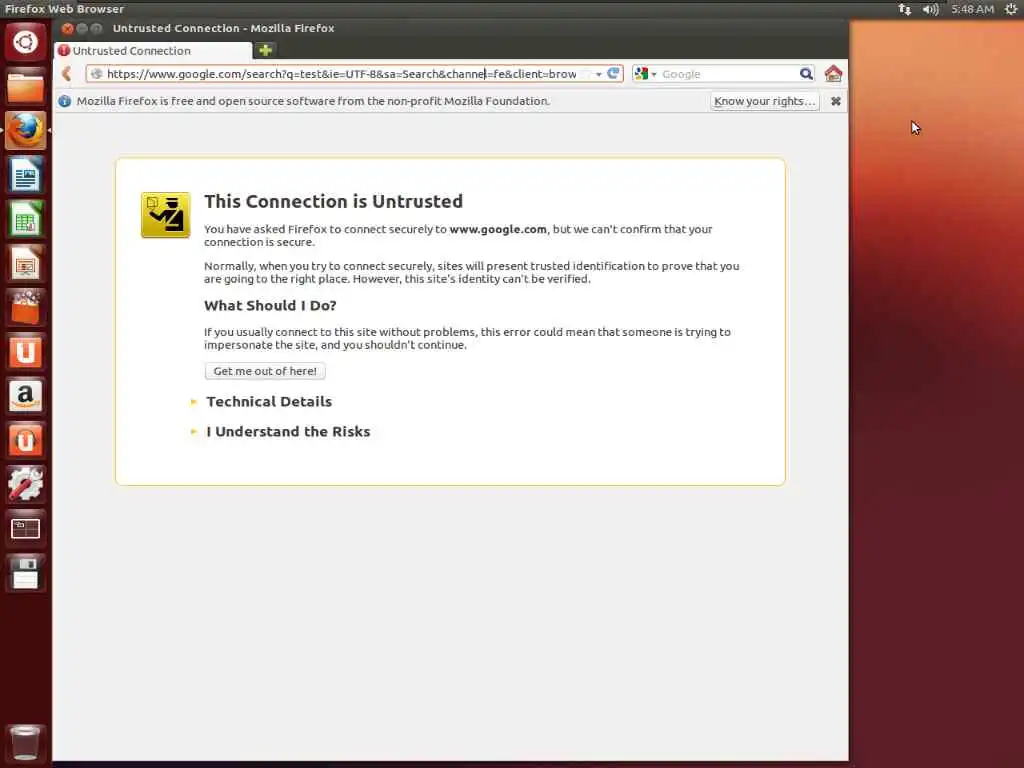Click the floppy disk drive launcher icon
Image resolution: width=1024 pixels, height=768 pixels.
pos(25,573)
